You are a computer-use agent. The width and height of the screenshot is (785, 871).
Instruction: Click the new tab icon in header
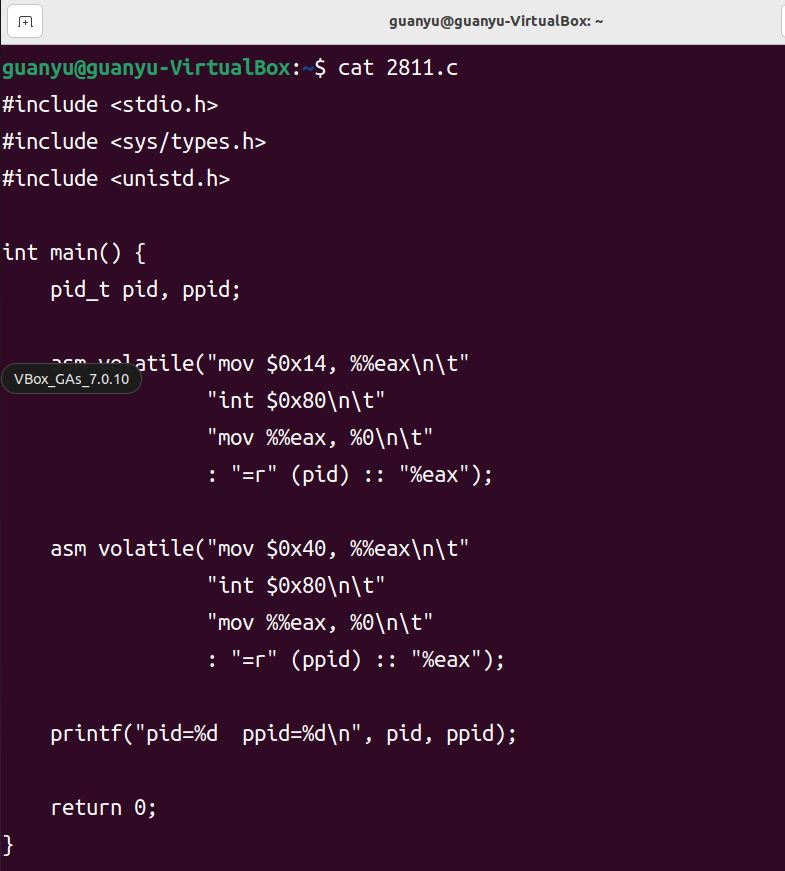(x=25, y=21)
